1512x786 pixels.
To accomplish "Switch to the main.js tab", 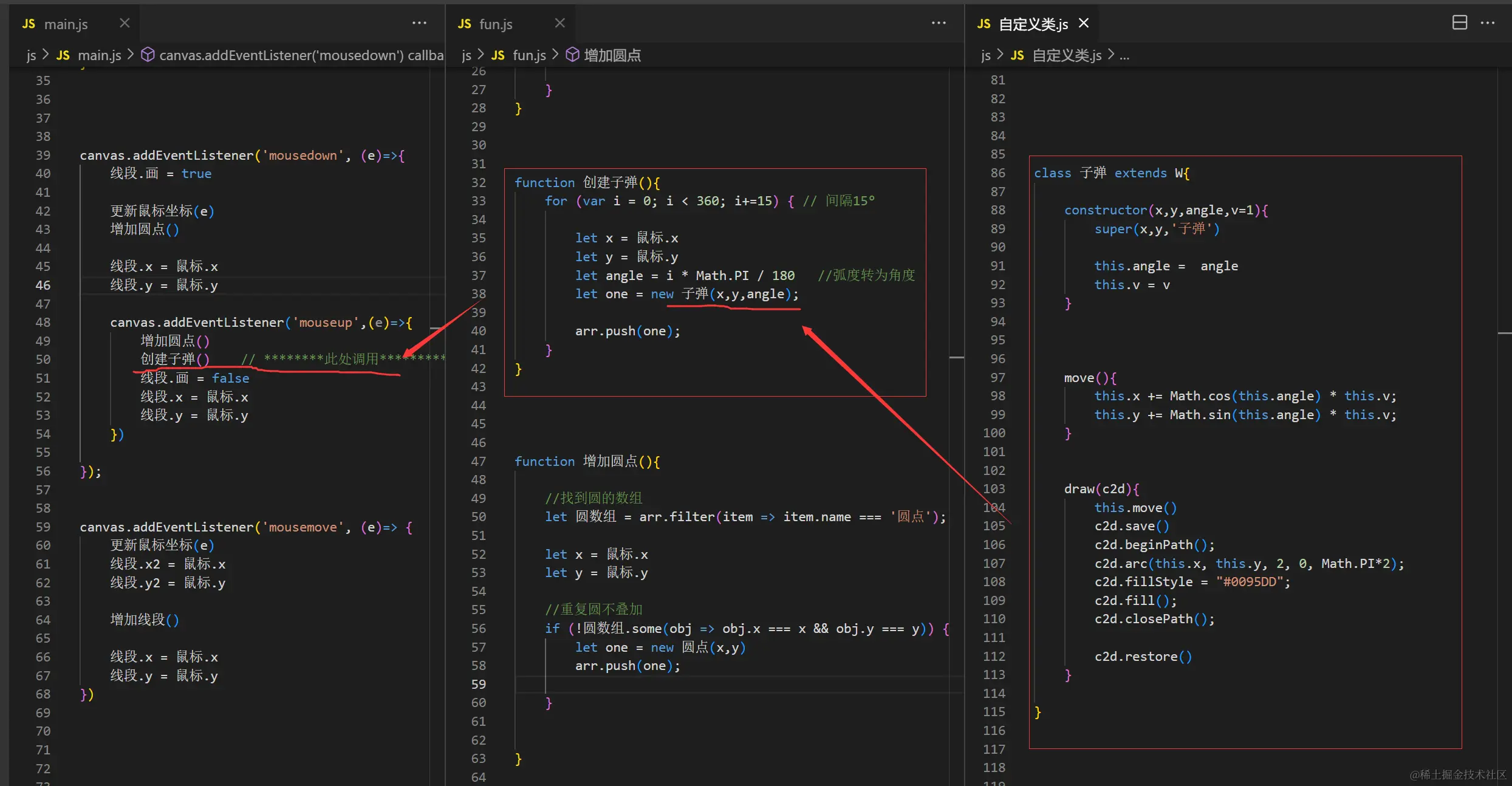I will 66,24.
